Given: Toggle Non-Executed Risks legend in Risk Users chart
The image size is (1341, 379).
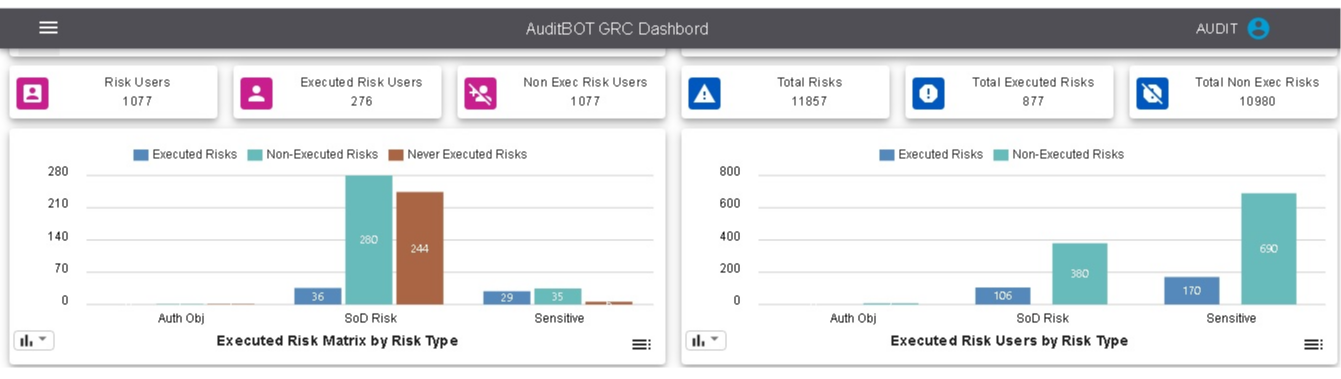Looking at the screenshot, I should coord(1059,154).
